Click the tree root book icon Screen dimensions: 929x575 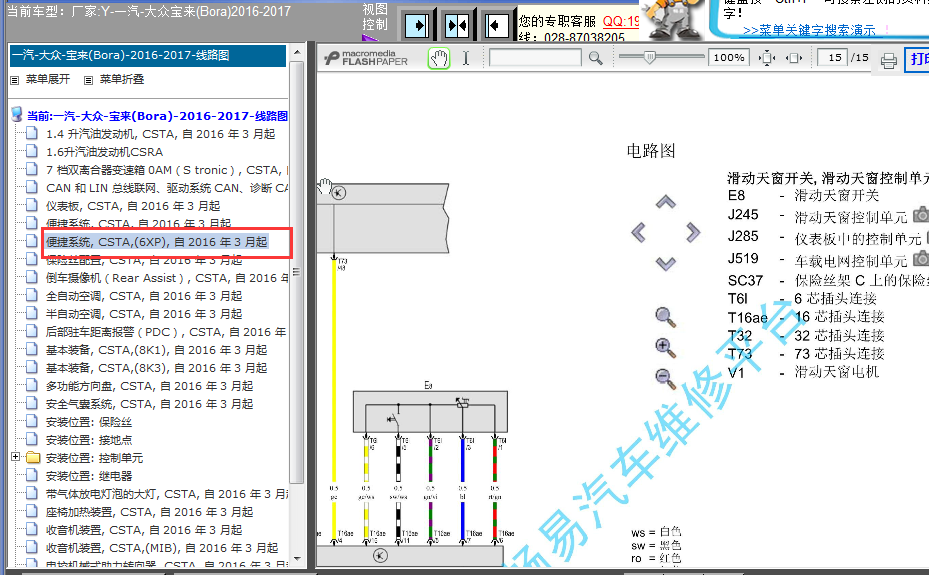tap(17, 114)
